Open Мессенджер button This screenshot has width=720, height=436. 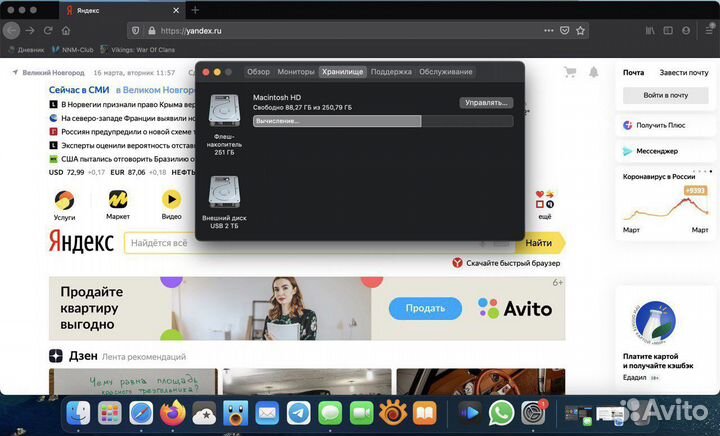tap(665, 151)
